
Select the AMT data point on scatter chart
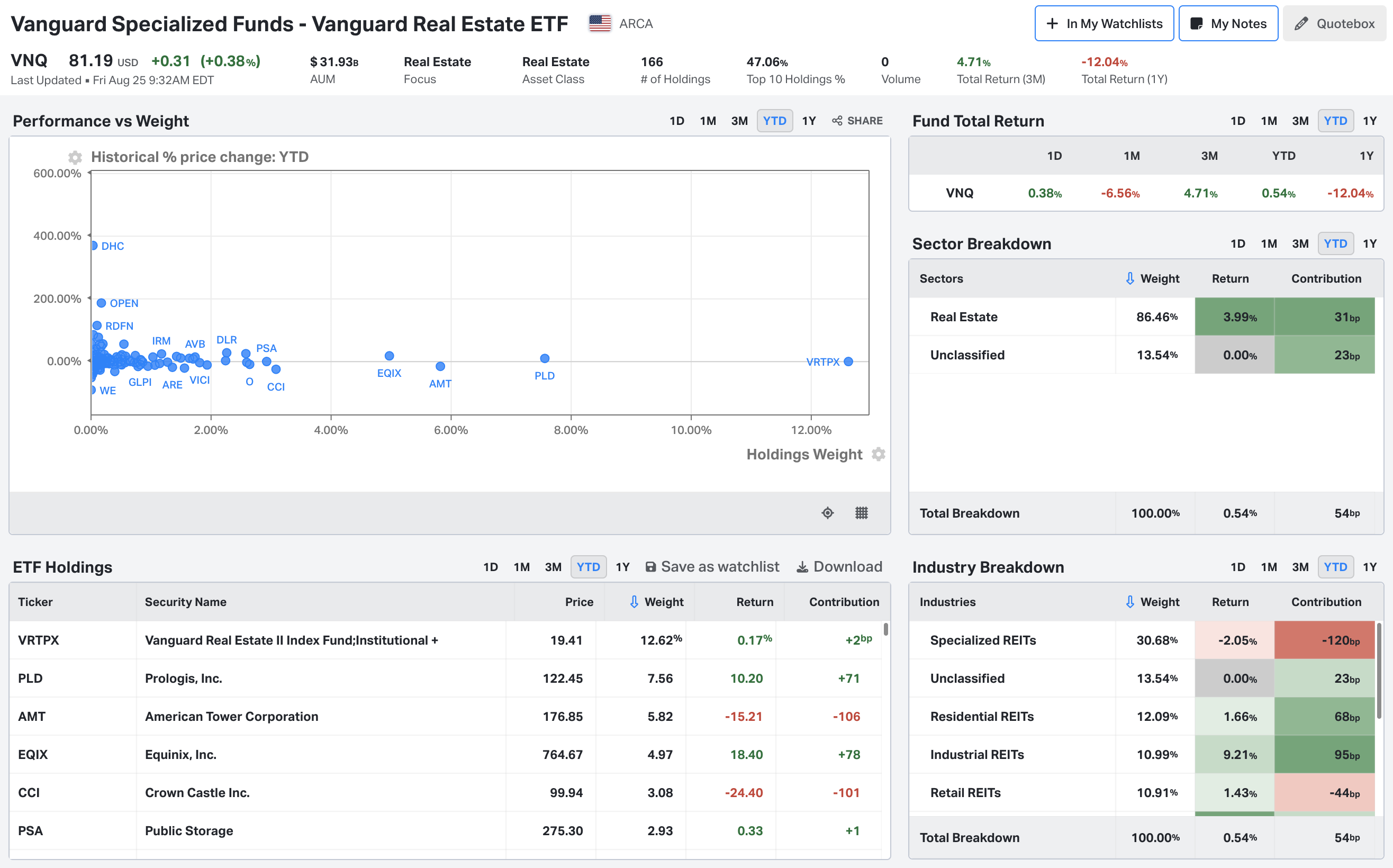click(x=440, y=366)
